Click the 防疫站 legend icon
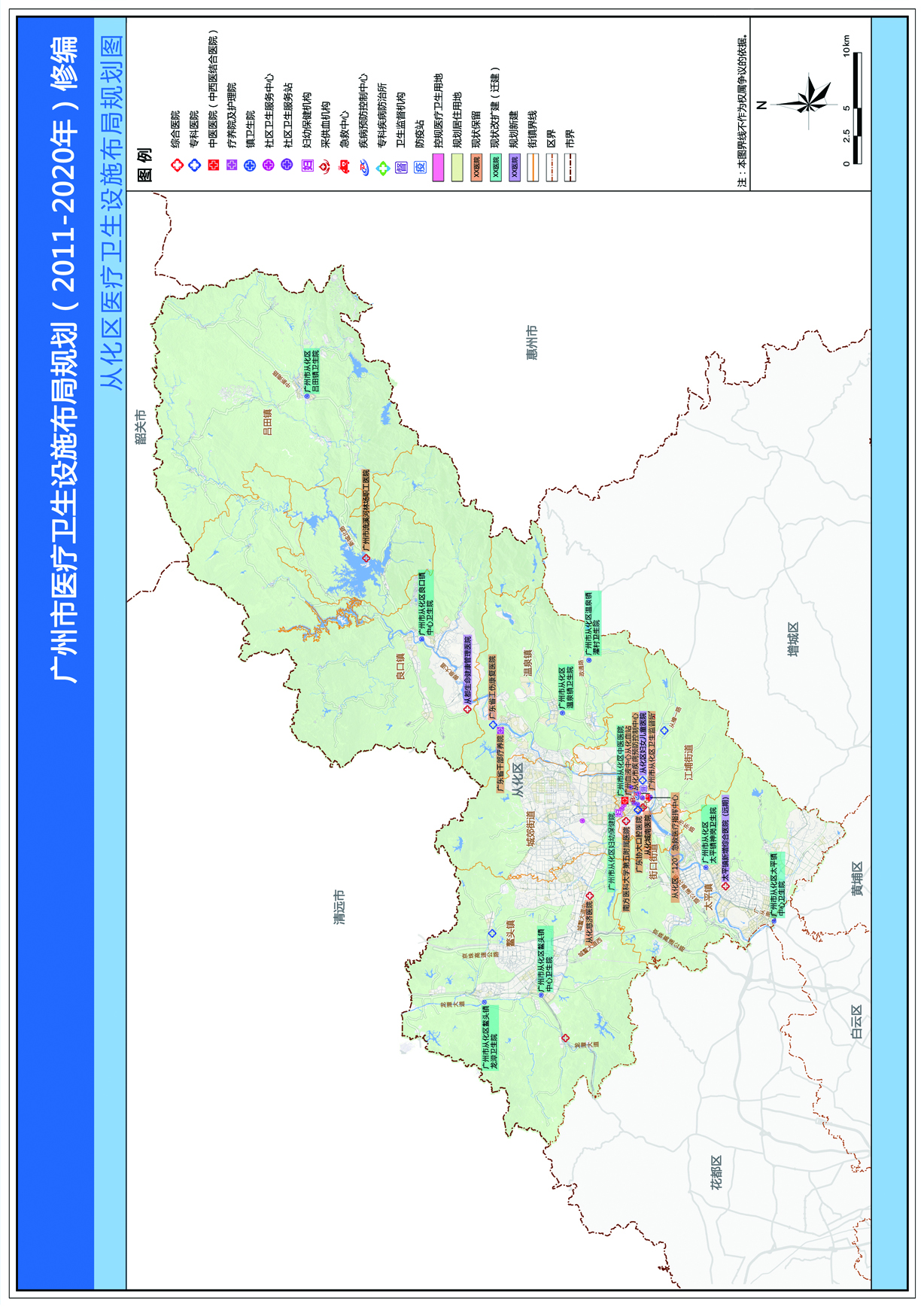The image size is (924, 1307). pyautogui.click(x=421, y=167)
